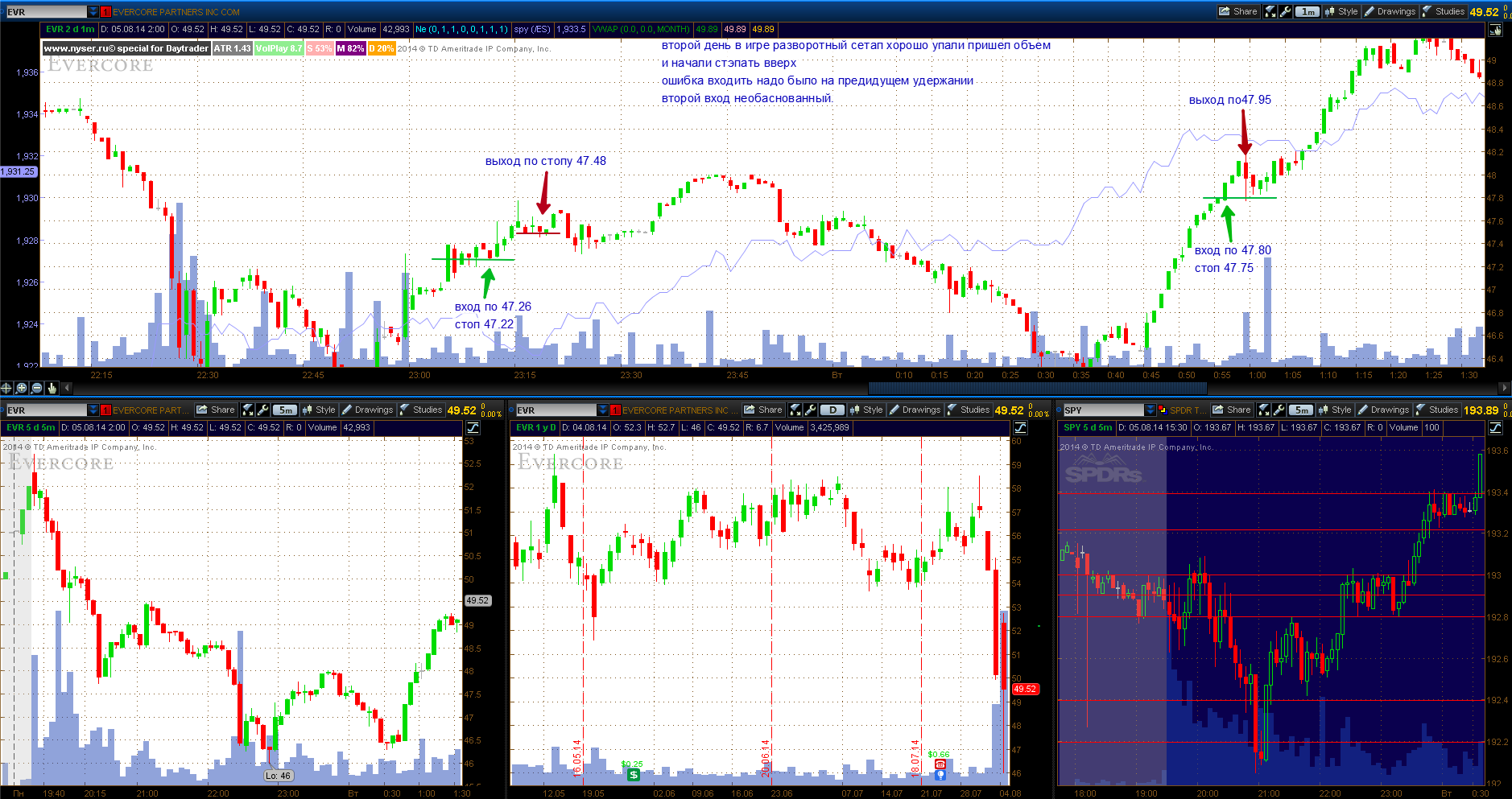This screenshot has height=799, width=1512.
Task: Open Style menu on EVR 5m chart
Action: 319,410
